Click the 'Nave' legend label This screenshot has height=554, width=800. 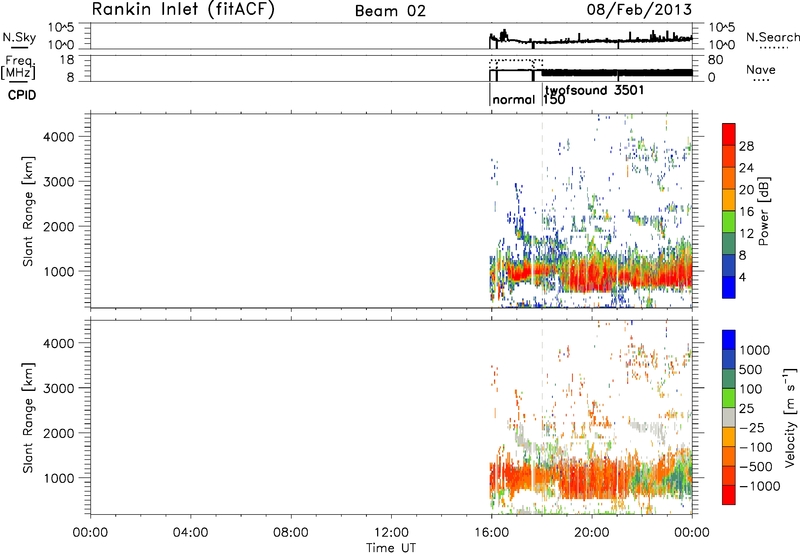click(x=760, y=69)
